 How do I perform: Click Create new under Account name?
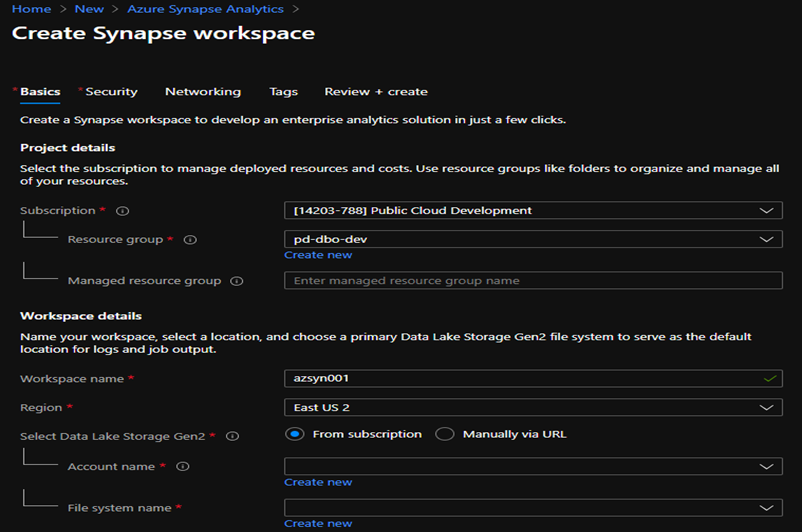tap(318, 482)
